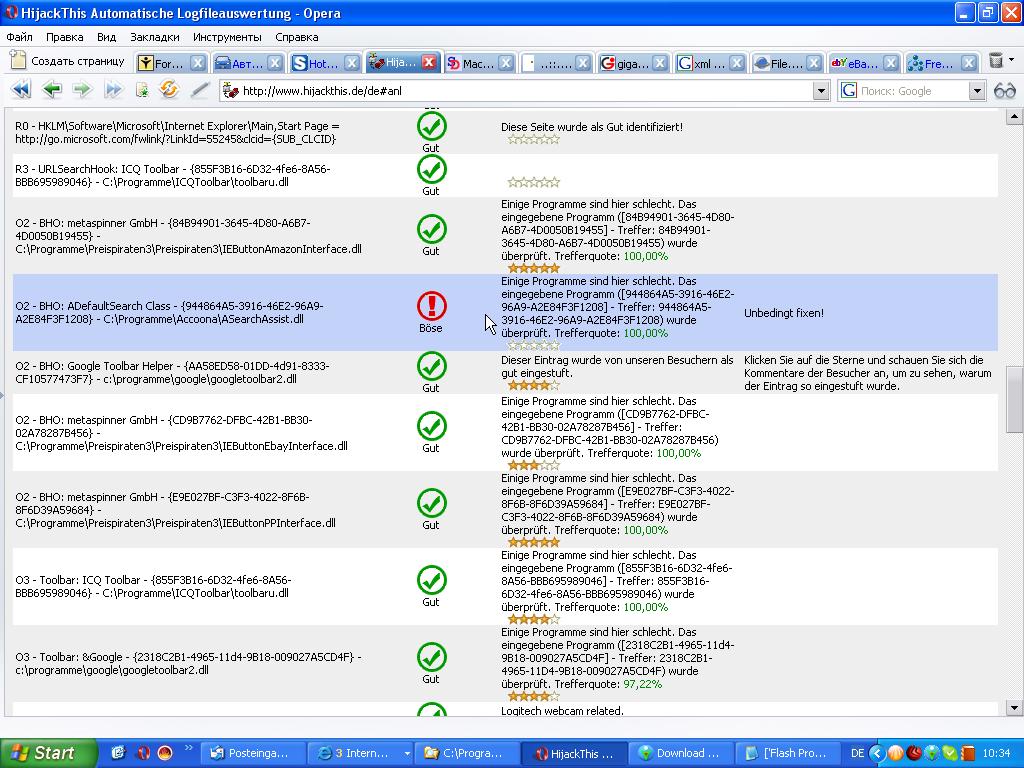Screen dimensions: 1024x768
Task: Expand hidden tray icons arrow
Action: tap(877, 753)
